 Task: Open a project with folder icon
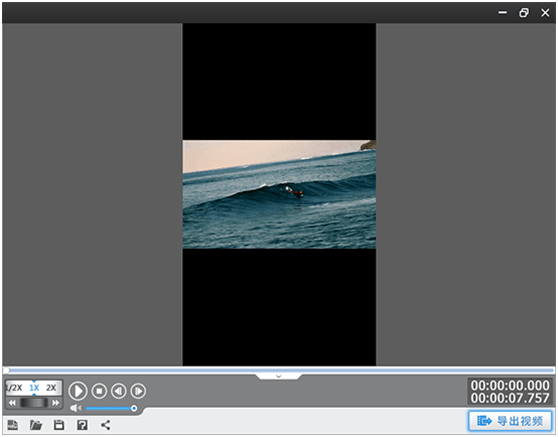click(x=36, y=425)
